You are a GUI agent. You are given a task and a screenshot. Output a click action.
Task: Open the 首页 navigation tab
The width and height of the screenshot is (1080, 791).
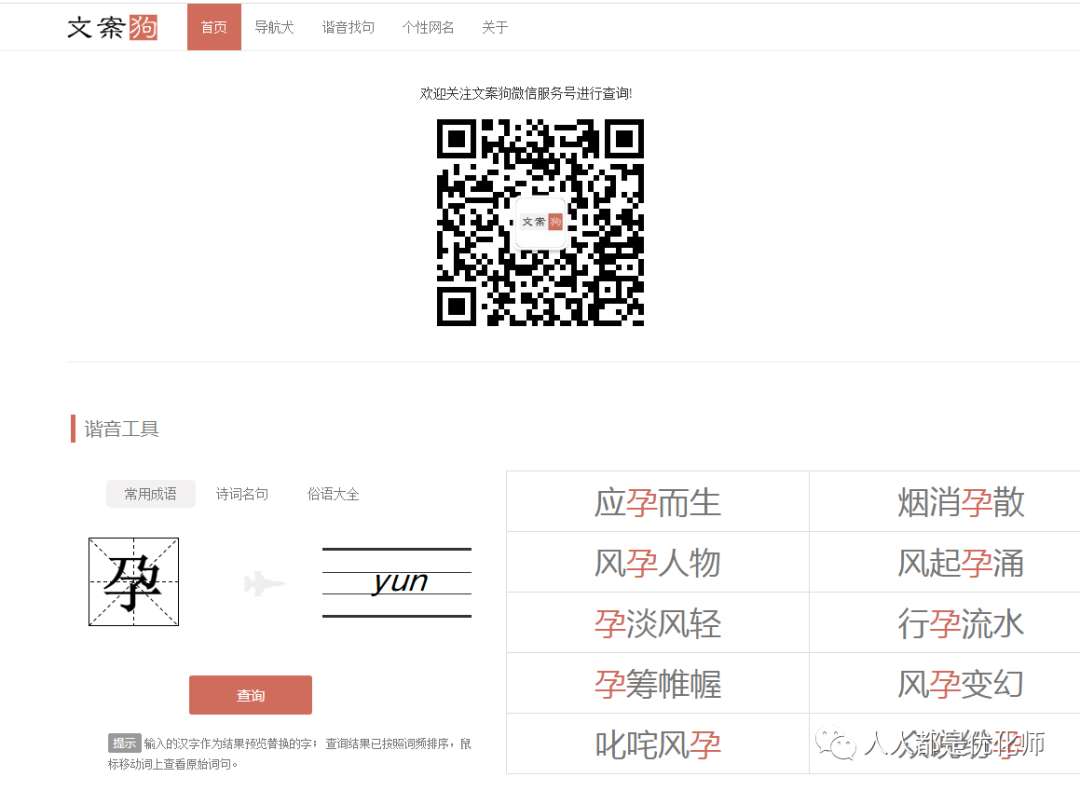(x=214, y=27)
